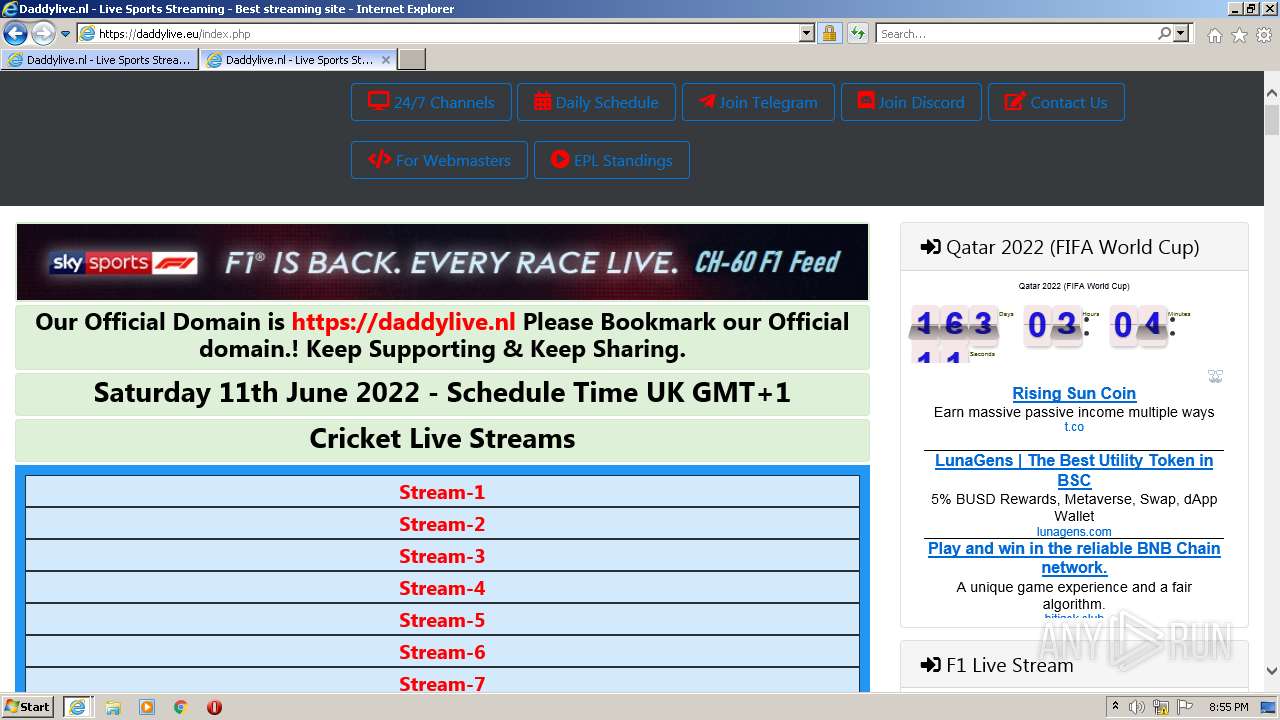Image resolution: width=1280 pixels, height=720 pixels.
Task: Switch to first Daddylive.nl tab
Action: point(99,60)
